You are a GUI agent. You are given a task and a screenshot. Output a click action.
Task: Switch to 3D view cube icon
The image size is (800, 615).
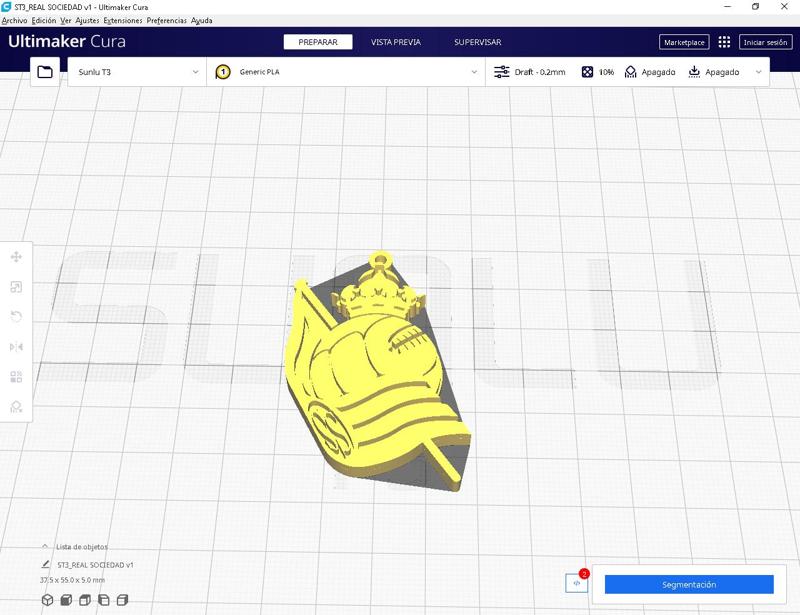coord(47,600)
